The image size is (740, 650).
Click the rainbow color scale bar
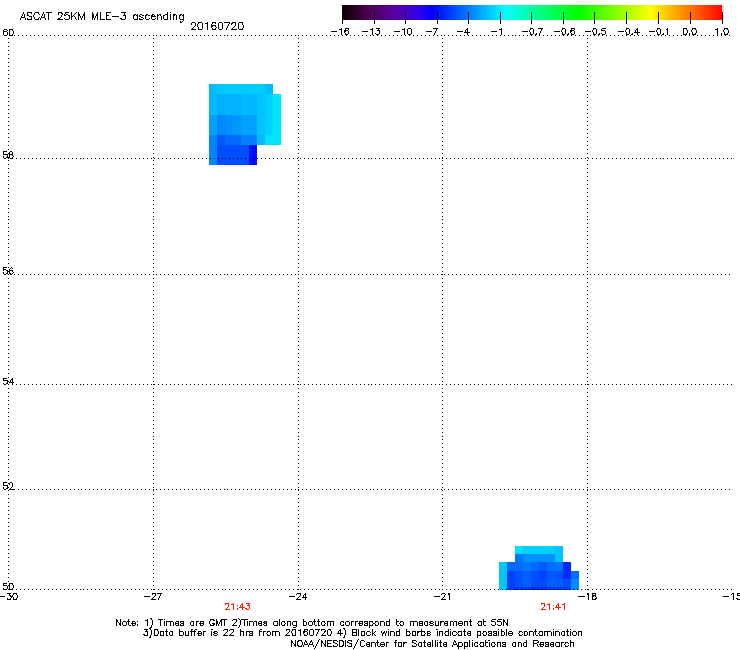point(532,13)
